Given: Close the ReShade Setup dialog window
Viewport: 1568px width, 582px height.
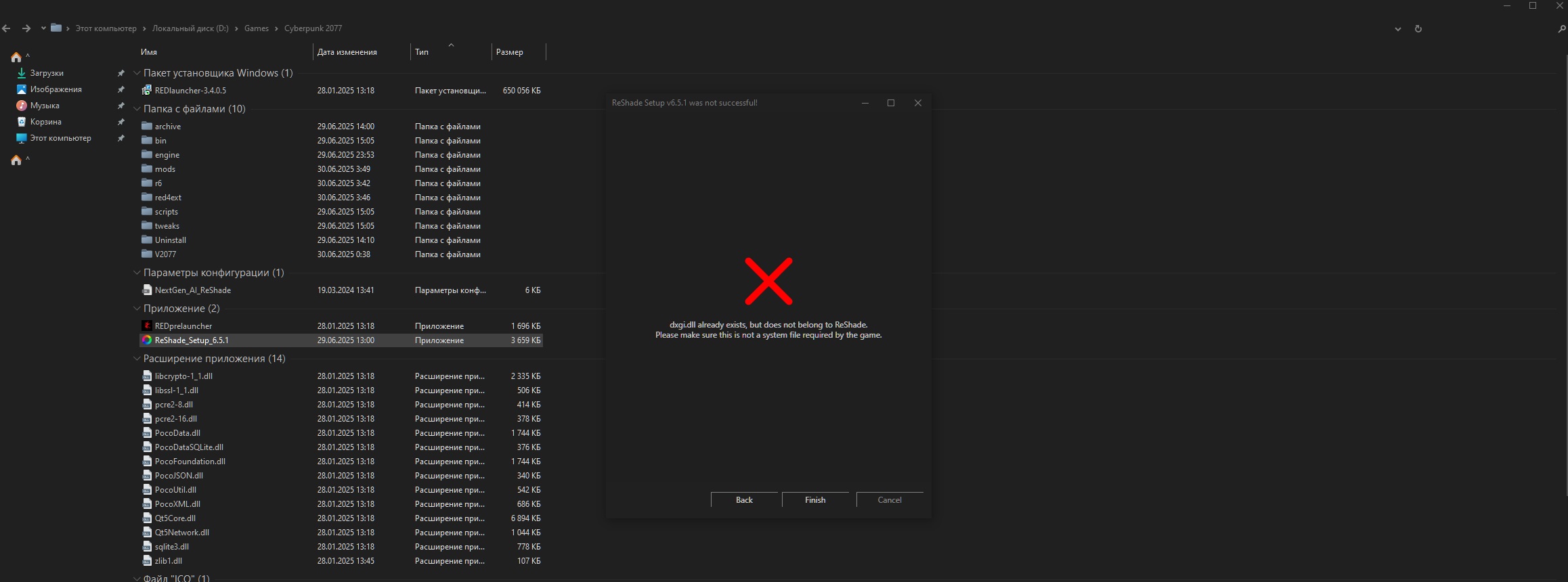Looking at the screenshot, I should [918, 103].
